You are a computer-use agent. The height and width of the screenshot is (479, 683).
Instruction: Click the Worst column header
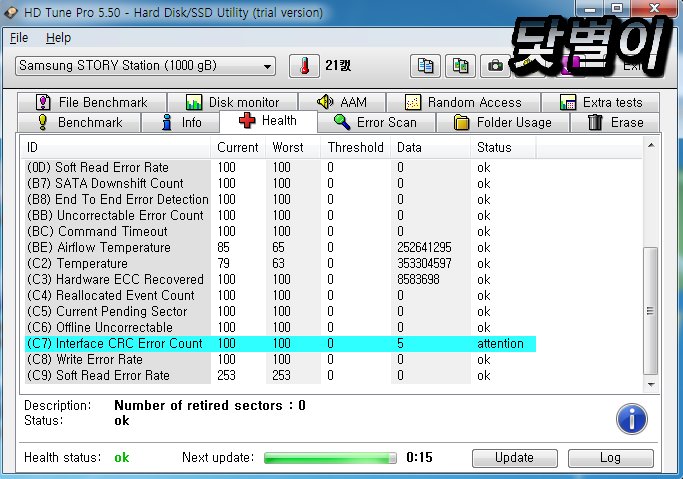[293, 148]
